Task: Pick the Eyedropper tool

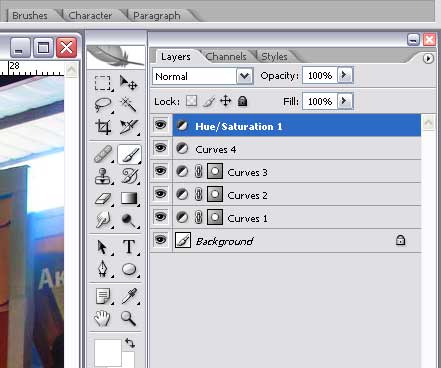Action: point(129,296)
